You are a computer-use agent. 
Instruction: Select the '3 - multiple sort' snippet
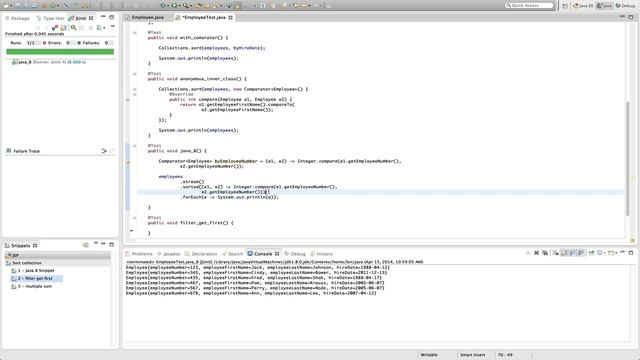click(31, 287)
